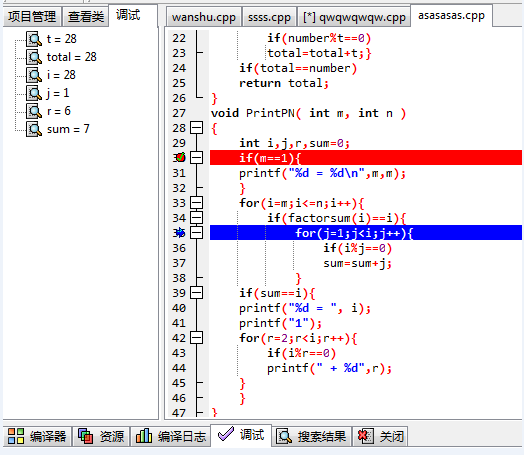Image resolution: width=524 pixels, height=455 pixels.
Task: Click code 'if(number%t==0)'
Action: click(x=319, y=38)
